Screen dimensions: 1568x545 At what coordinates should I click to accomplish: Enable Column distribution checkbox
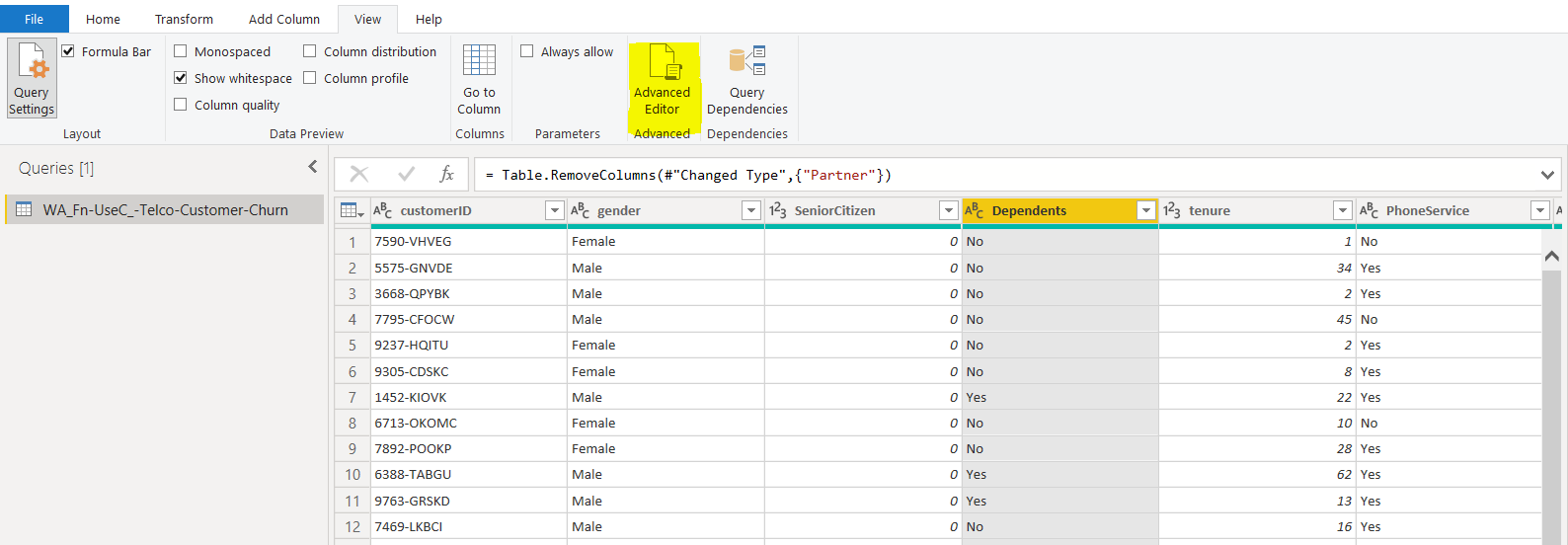pyautogui.click(x=310, y=51)
